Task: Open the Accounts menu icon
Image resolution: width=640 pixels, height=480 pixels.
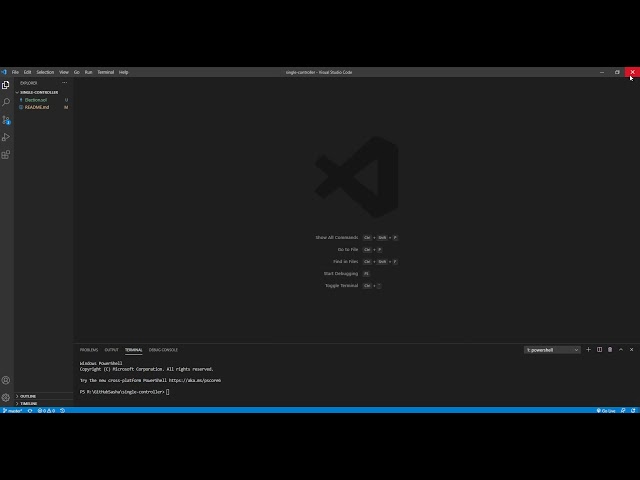Action: (6, 380)
